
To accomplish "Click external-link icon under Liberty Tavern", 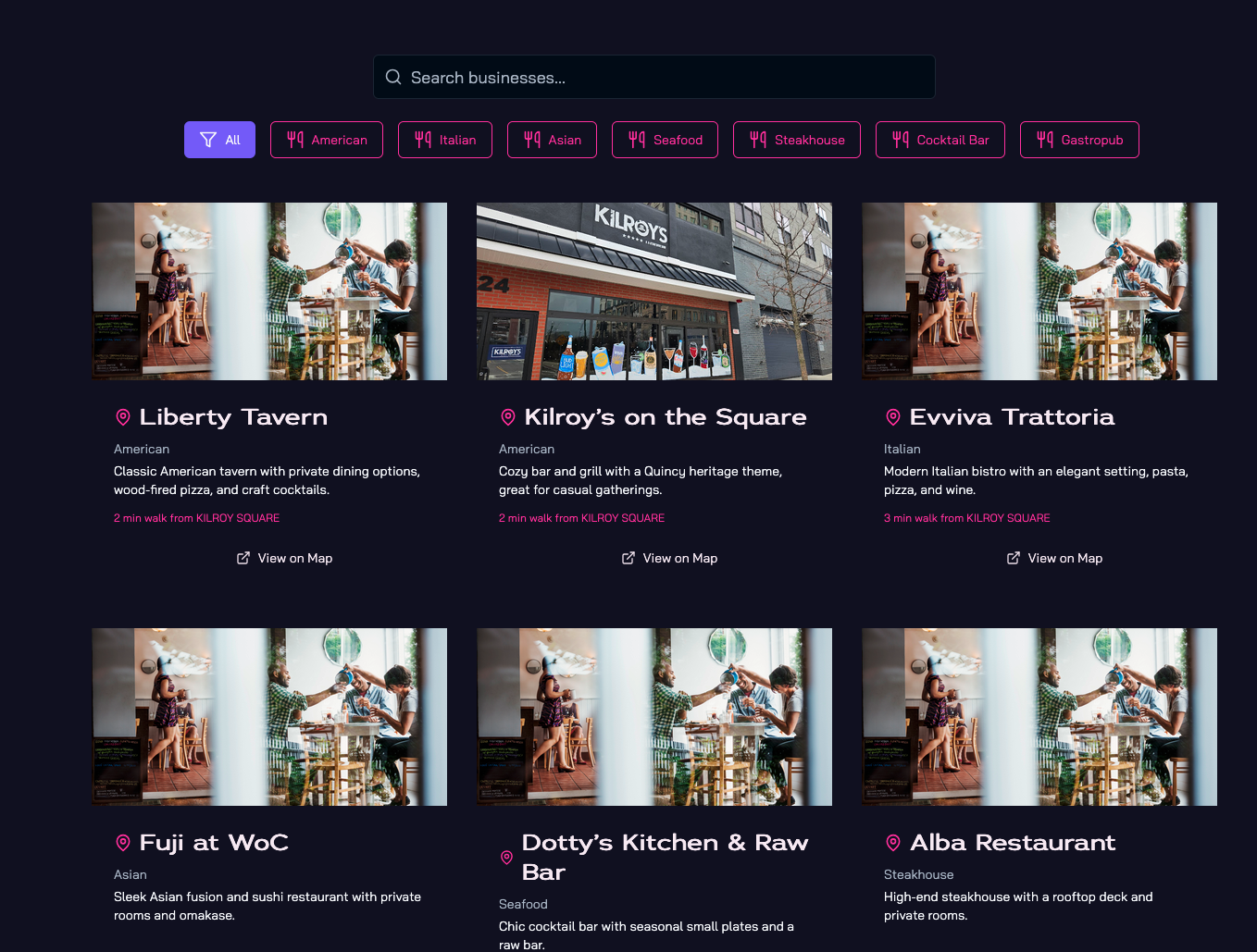I will click(243, 558).
